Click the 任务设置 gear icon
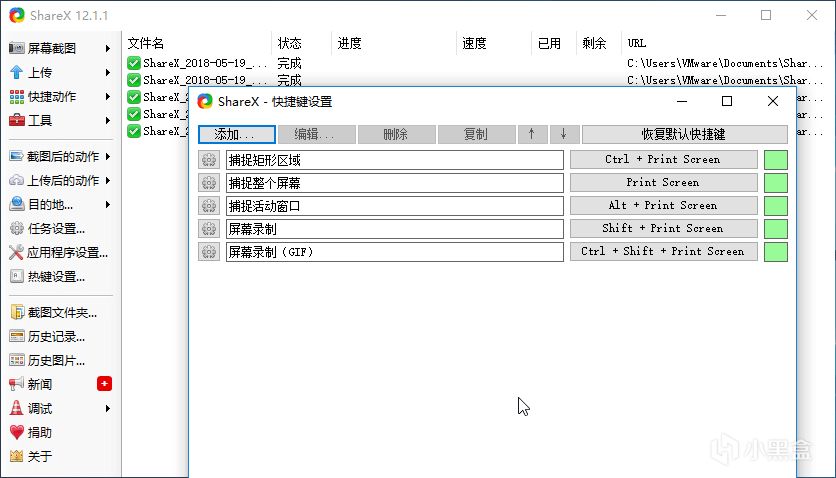 [x=17, y=229]
